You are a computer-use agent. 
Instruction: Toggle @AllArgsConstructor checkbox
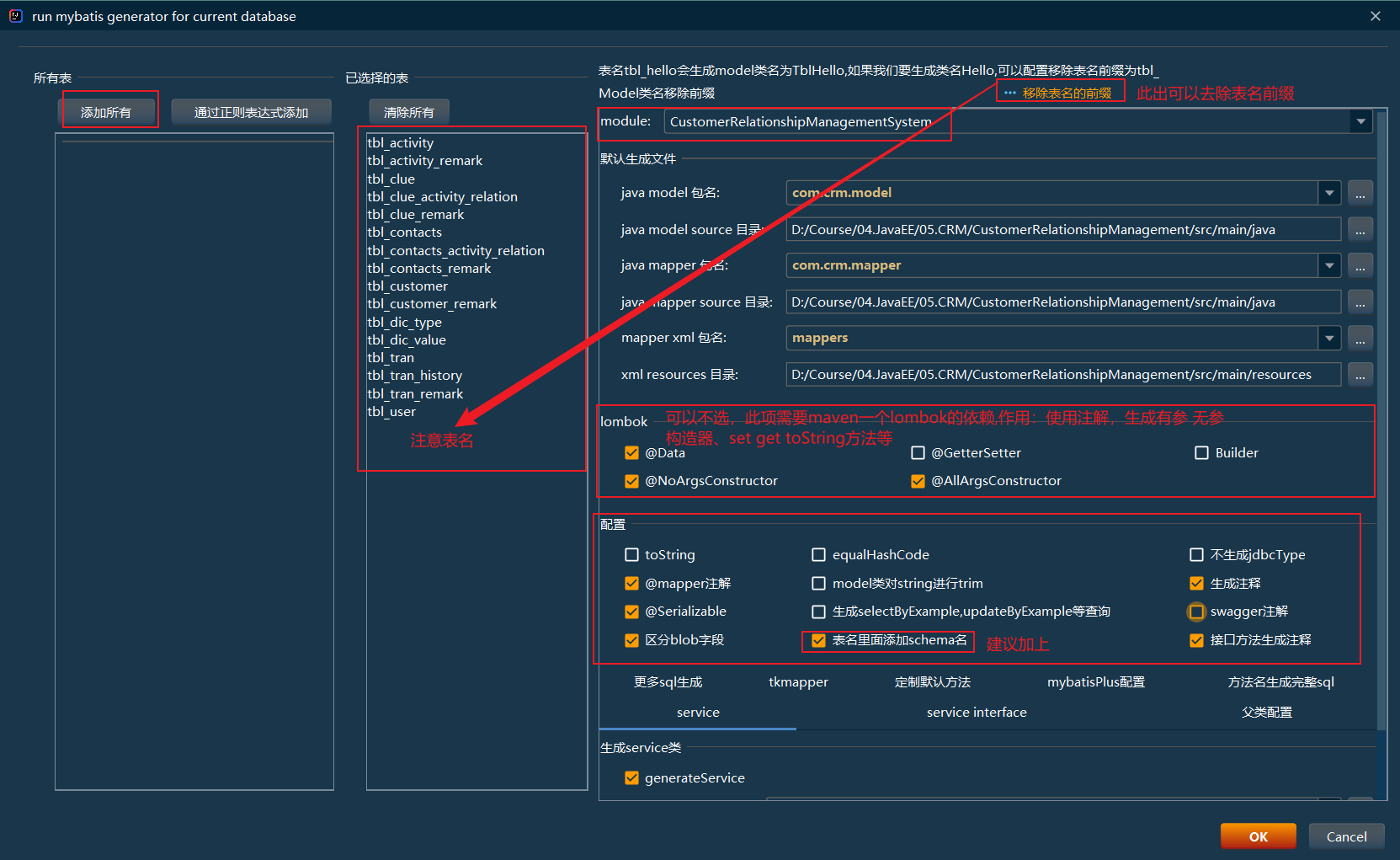(918, 481)
